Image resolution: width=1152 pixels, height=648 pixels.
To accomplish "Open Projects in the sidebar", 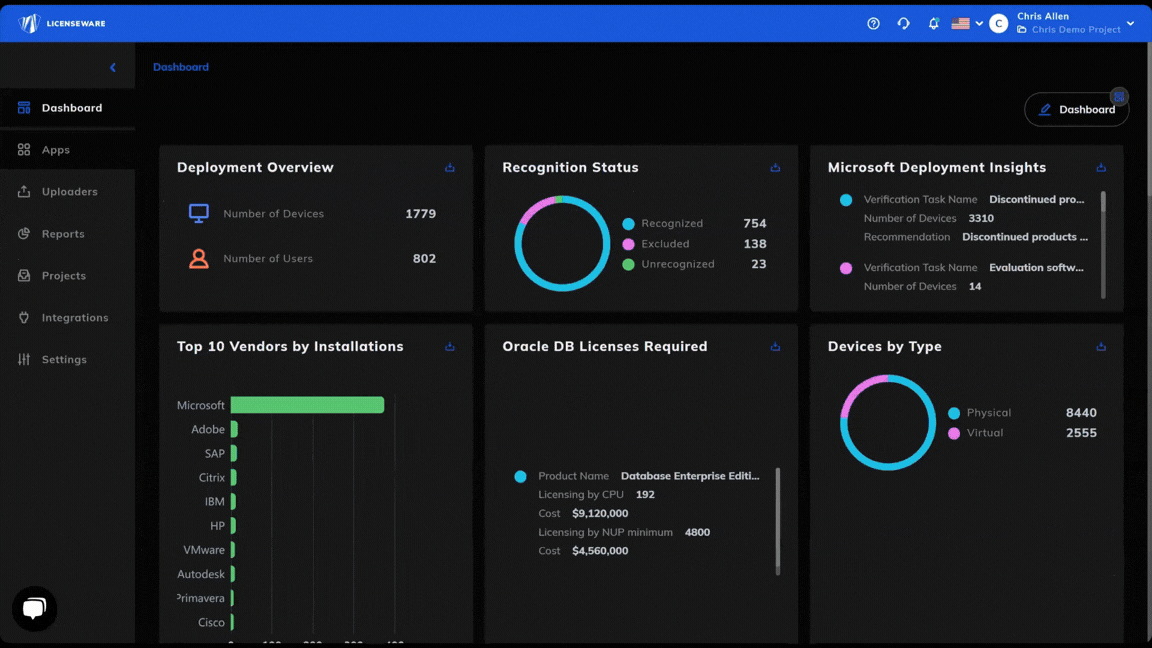I will [68, 276].
